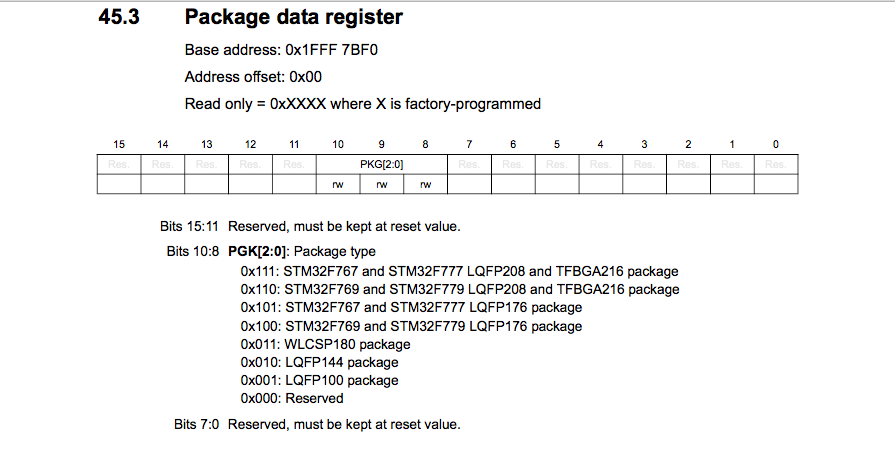The image size is (895, 470).
Task: Click the "Bits 7:0 Reserved" description line
Action: [317, 424]
